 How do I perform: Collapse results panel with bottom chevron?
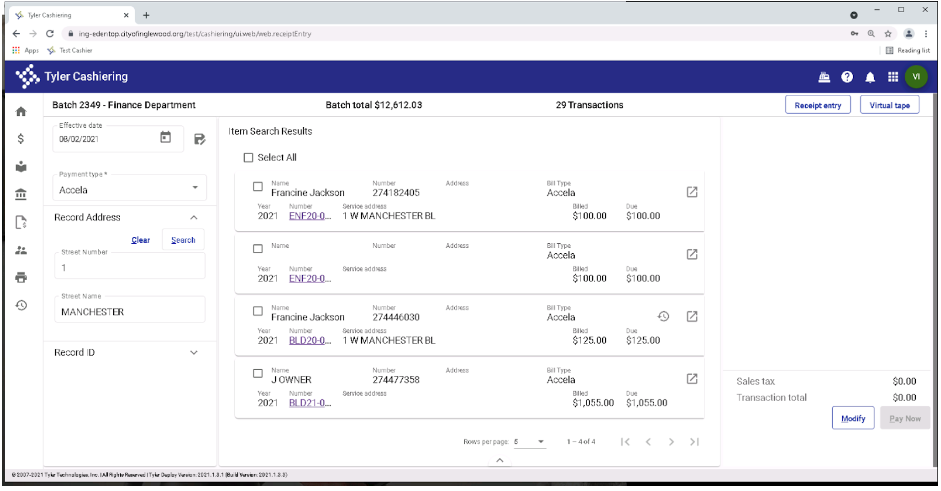500,460
